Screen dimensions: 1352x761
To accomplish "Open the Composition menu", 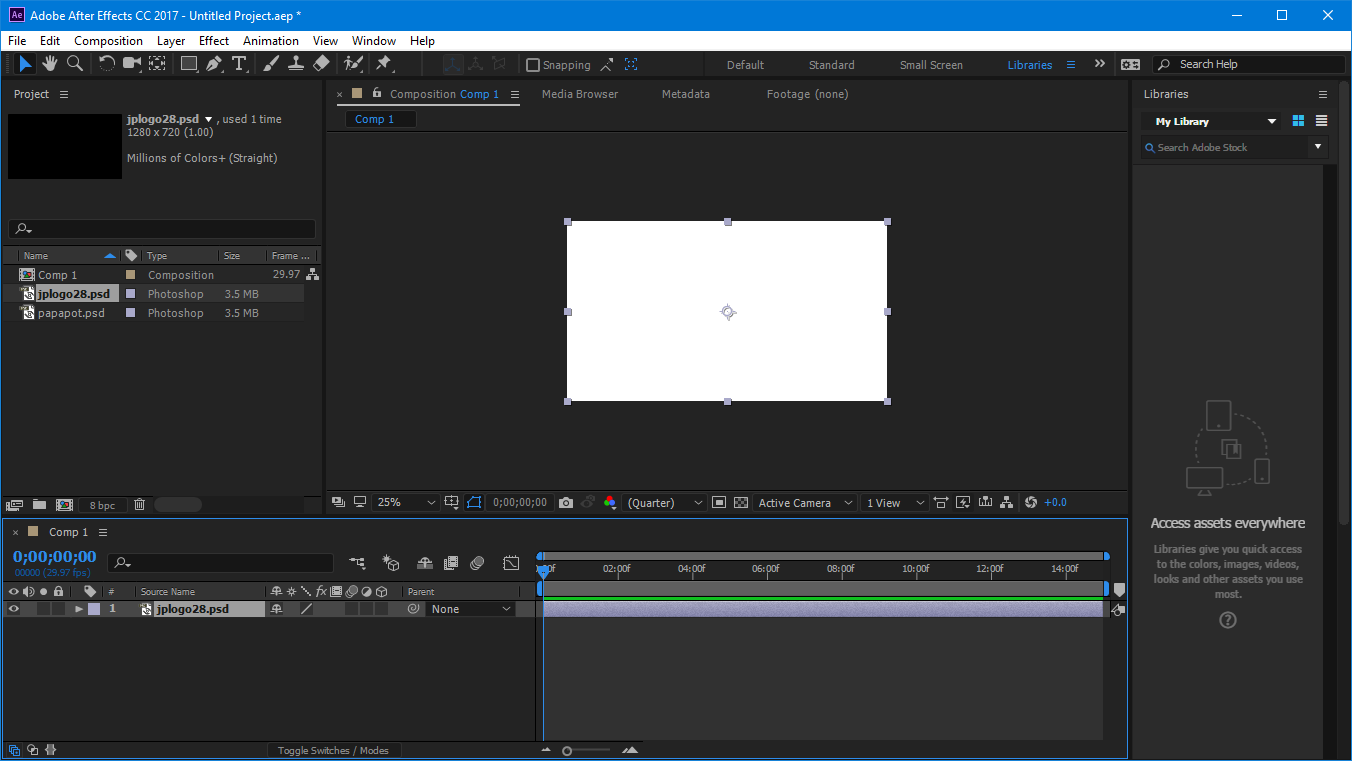I will coord(108,41).
